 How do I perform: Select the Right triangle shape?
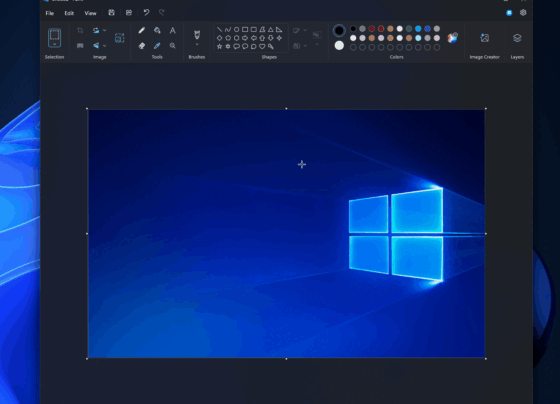point(279,30)
